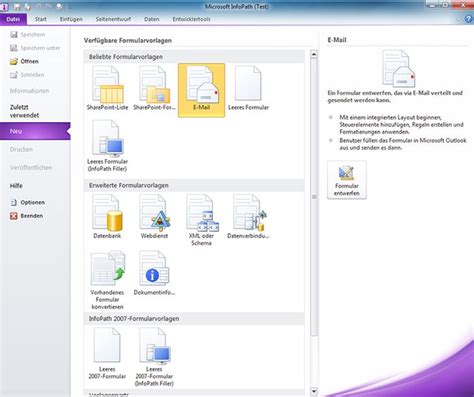Select Leeres 2007-Formular (InfoPath Filler)
The width and height of the screenshot is (474, 397).
(154, 357)
